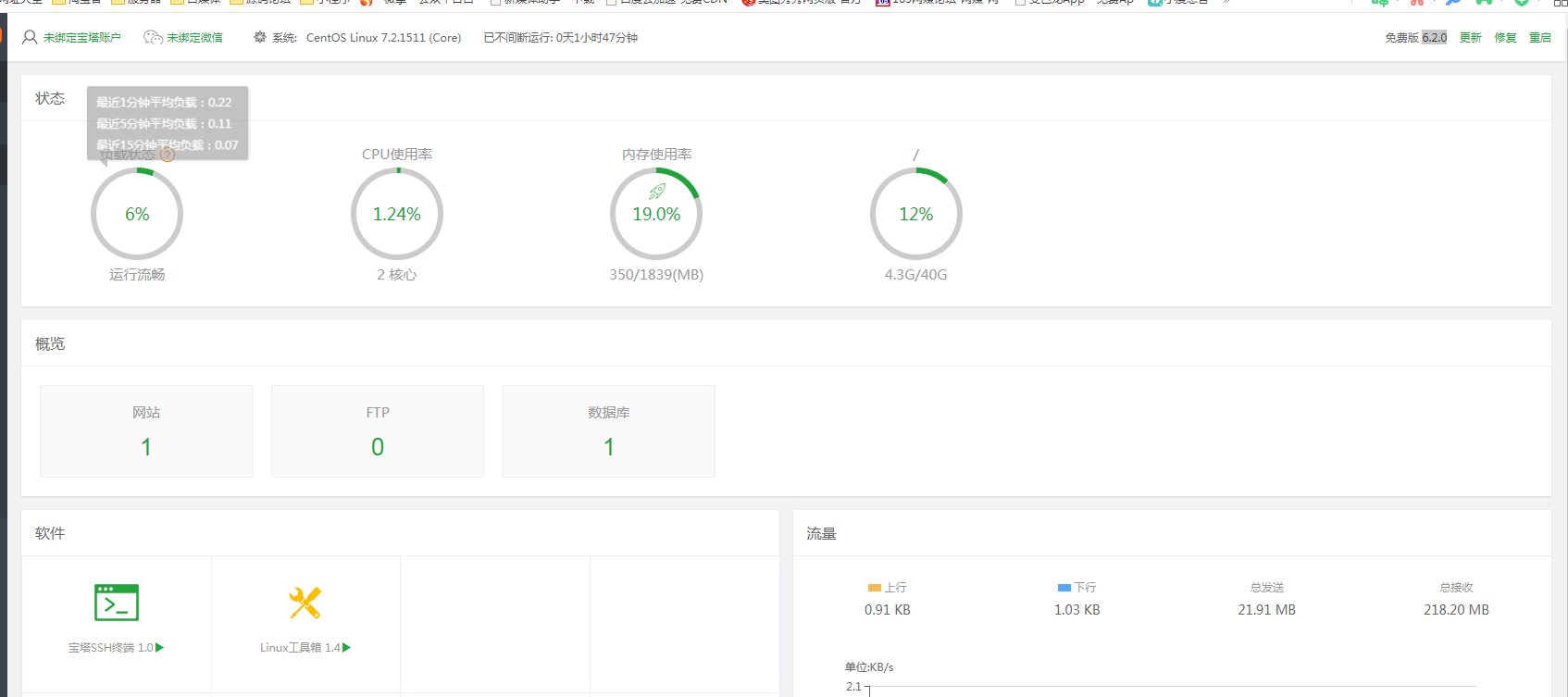Click the green arrow next to 宝塔SSH终端
The width and height of the screenshot is (1568, 697).
(x=160, y=648)
